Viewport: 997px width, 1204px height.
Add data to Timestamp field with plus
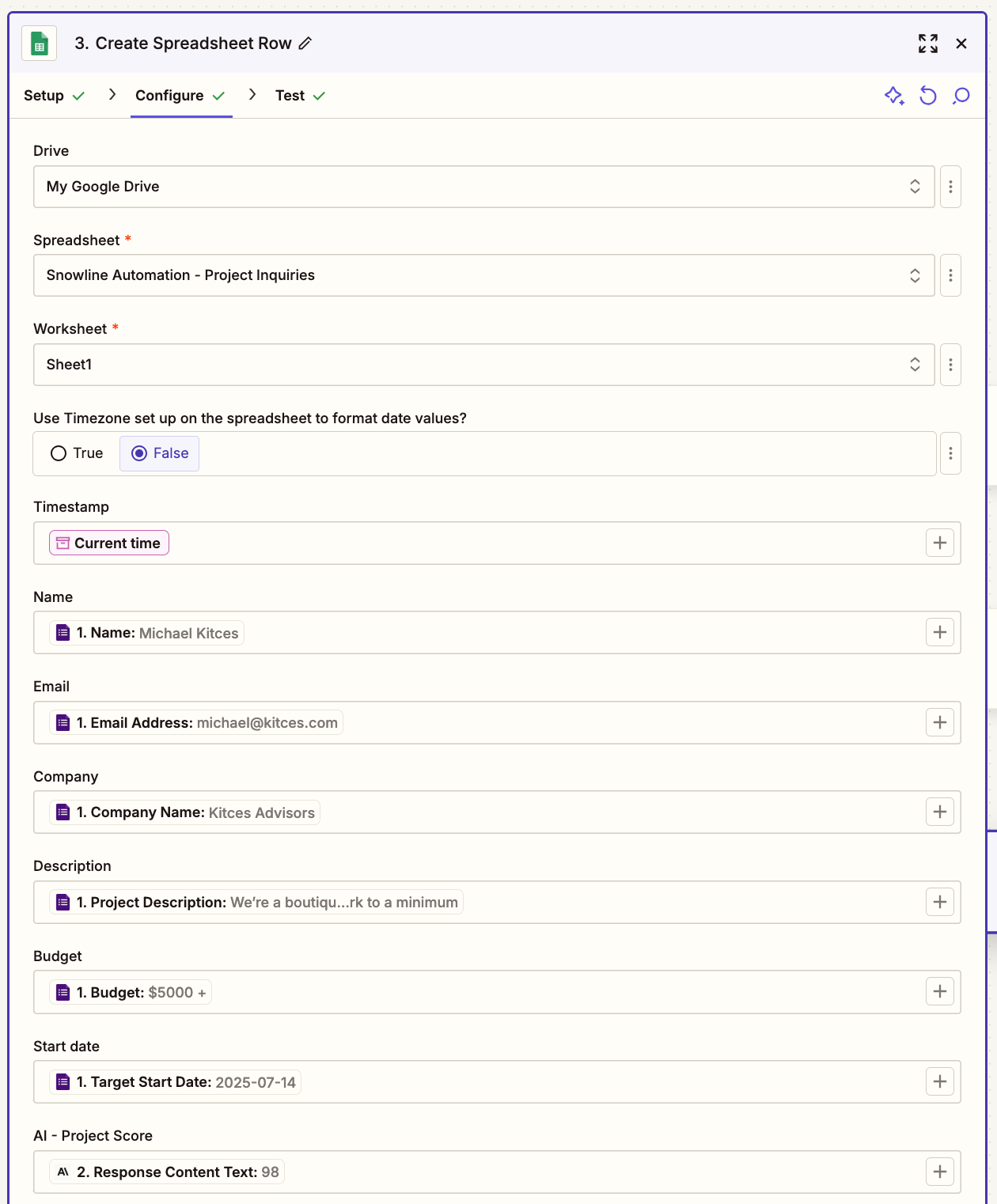(x=940, y=543)
